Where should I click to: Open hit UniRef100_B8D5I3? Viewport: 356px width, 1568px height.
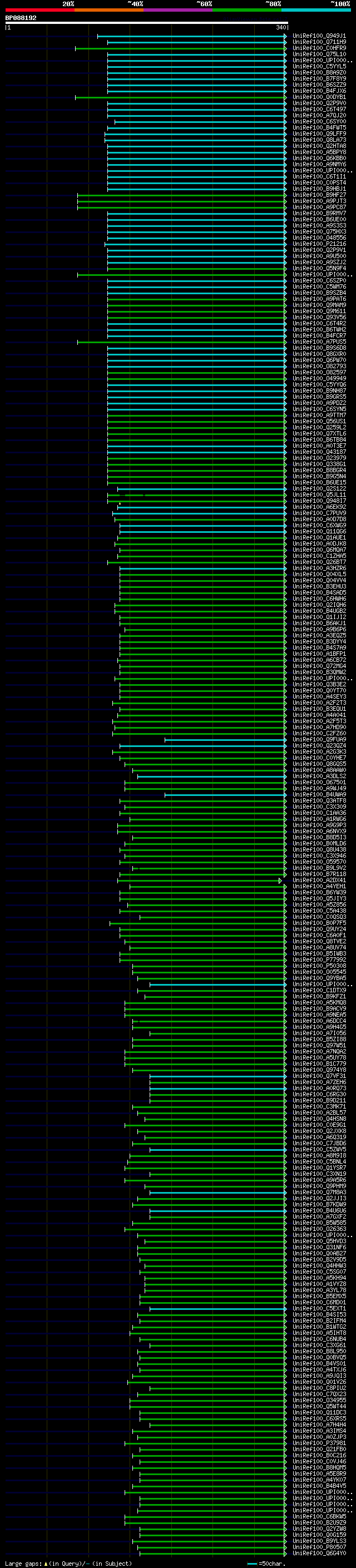click(319, 838)
